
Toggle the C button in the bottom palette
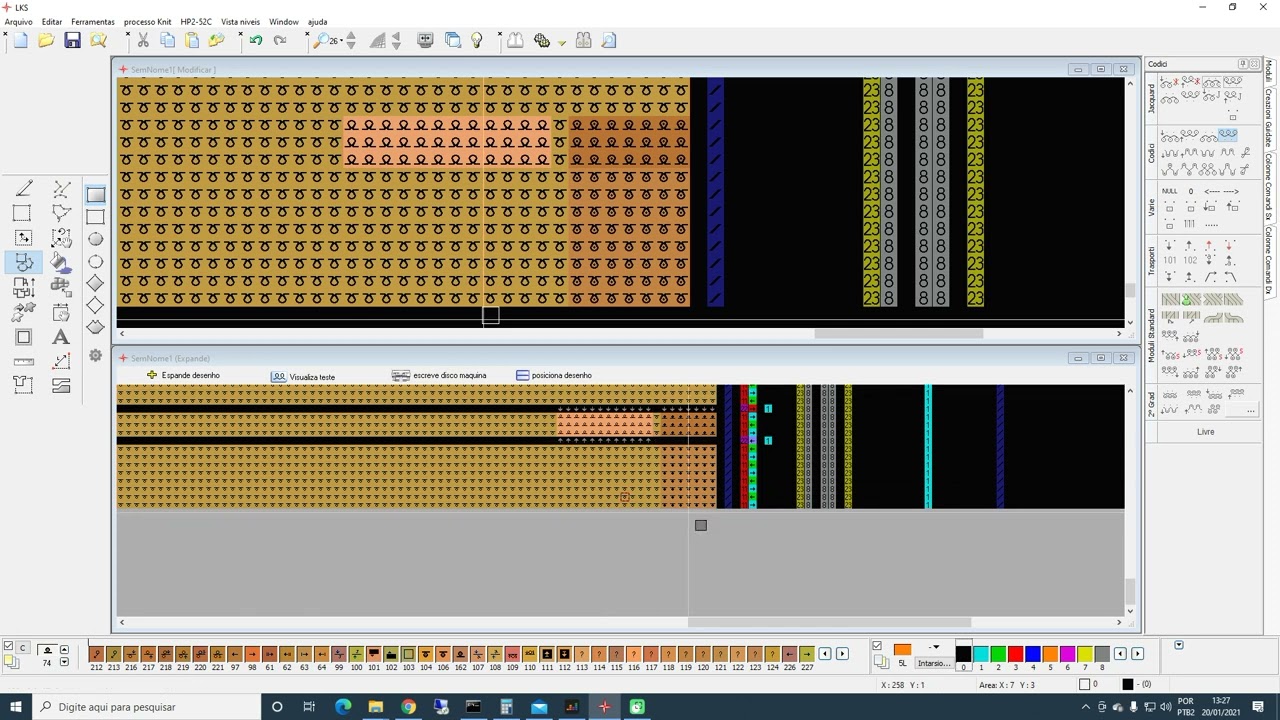pyautogui.click(x=23, y=648)
